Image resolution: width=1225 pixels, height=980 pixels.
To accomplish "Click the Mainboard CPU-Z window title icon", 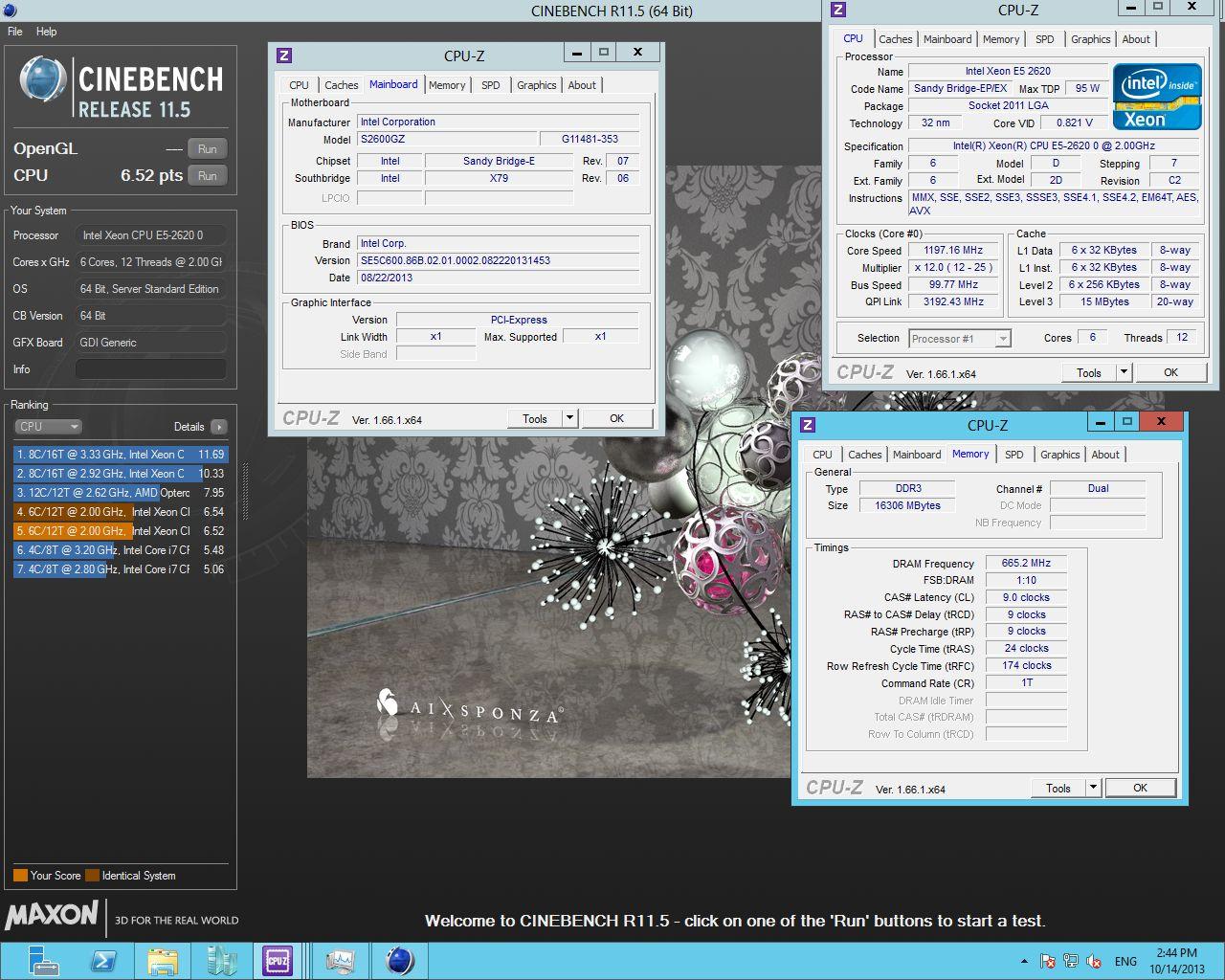I will (x=284, y=56).
